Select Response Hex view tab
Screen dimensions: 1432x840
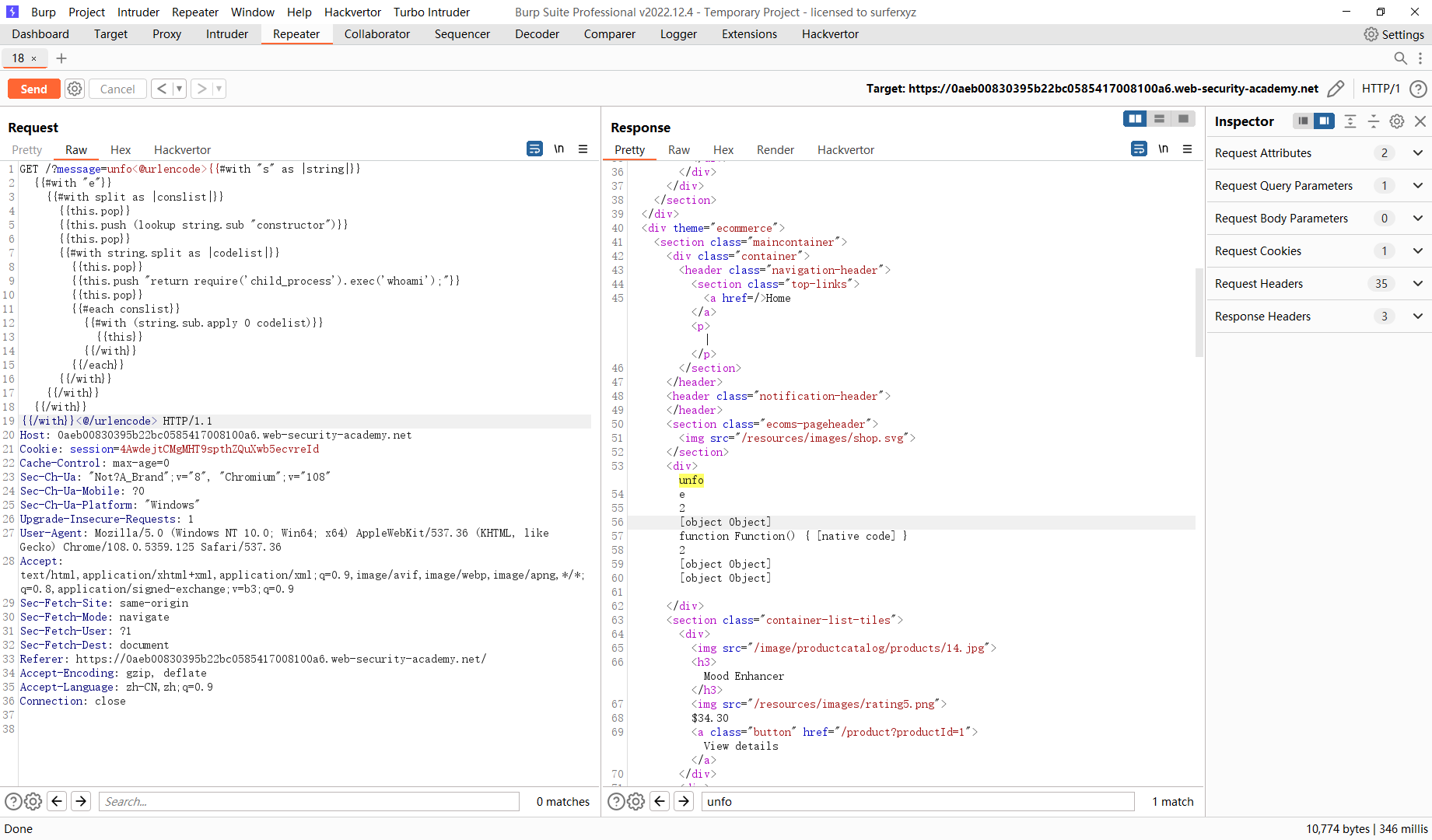pos(723,150)
